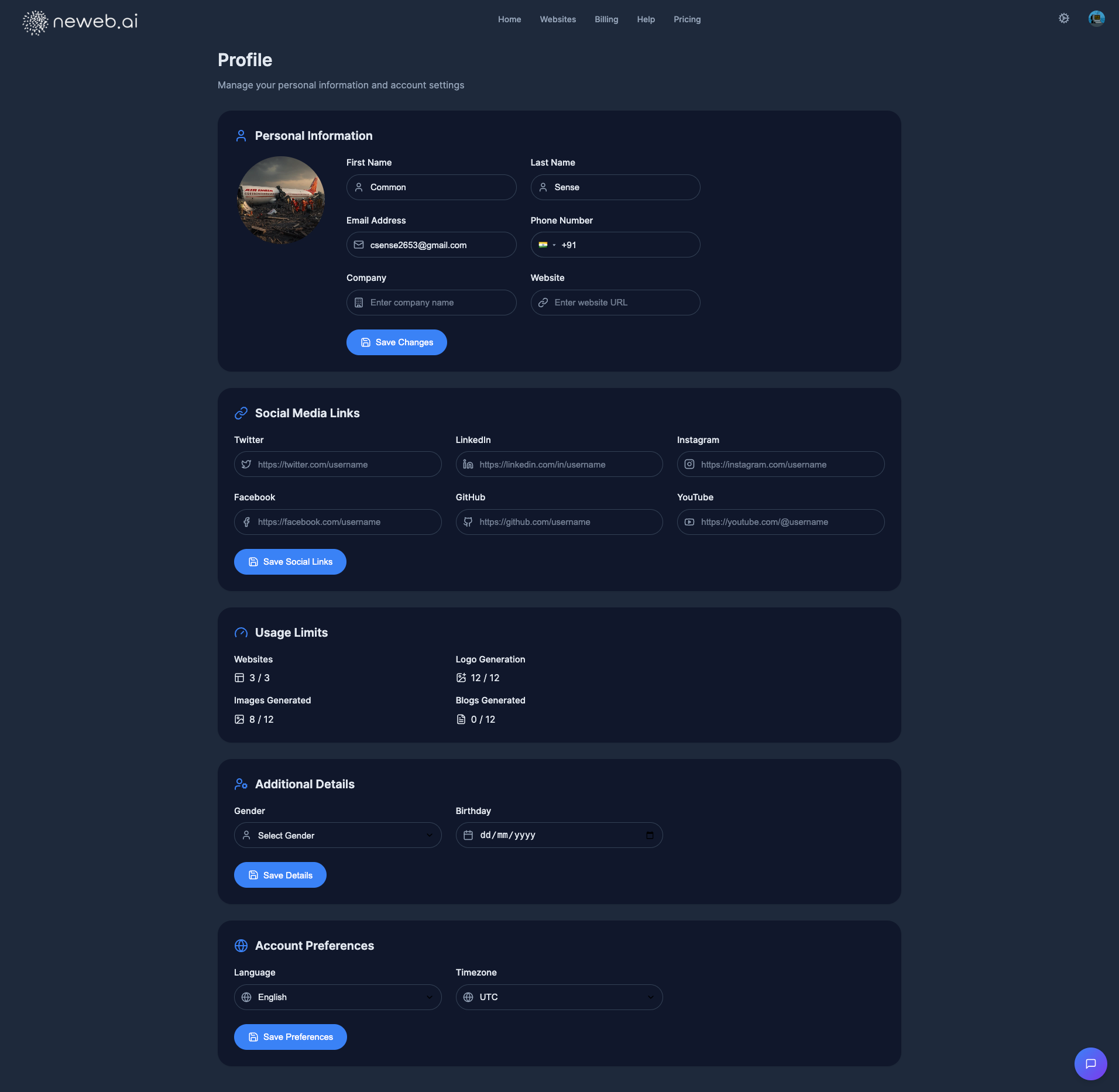Open the Language dropdown showing English
Viewport: 1119px width, 1092px height.
[x=338, y=997]
